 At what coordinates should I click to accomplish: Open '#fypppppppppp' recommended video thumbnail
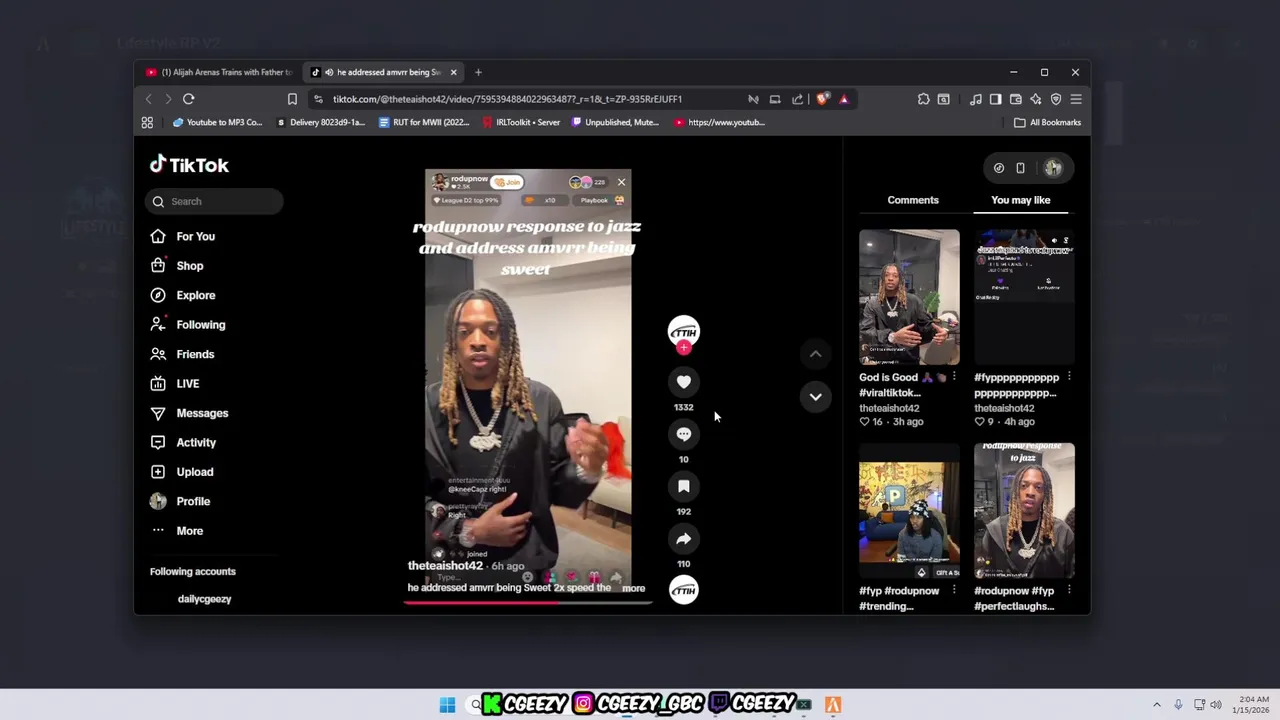[1025, 297]
